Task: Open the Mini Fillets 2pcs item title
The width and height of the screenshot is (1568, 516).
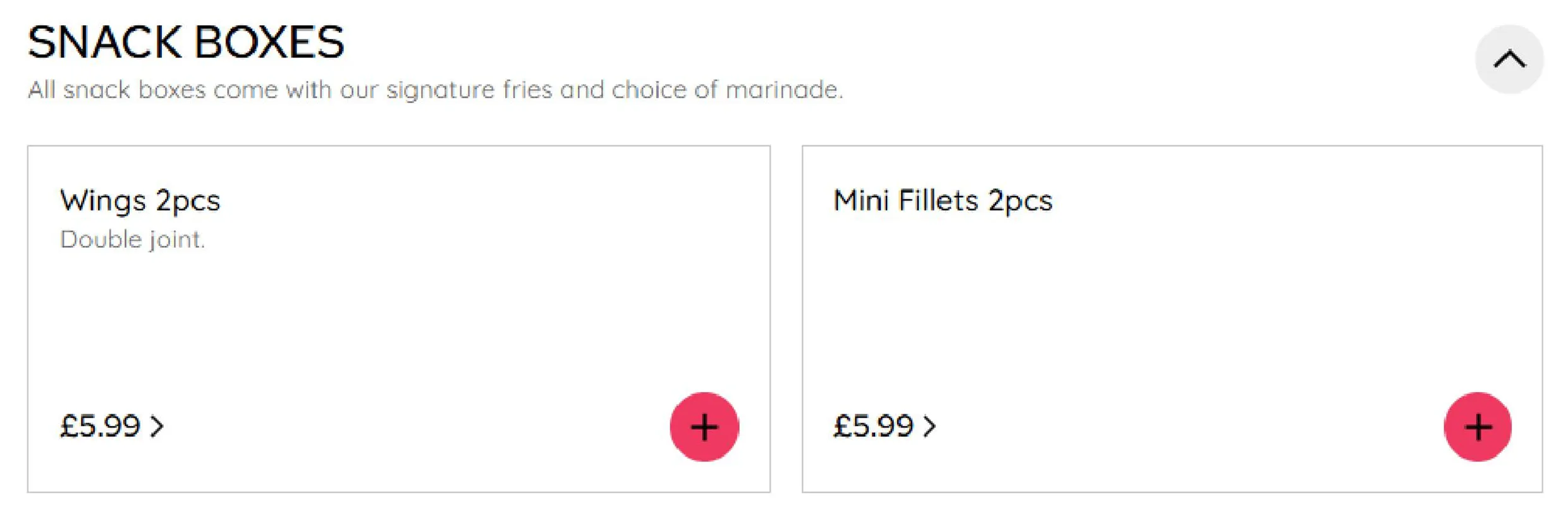Action: (943, 201)
